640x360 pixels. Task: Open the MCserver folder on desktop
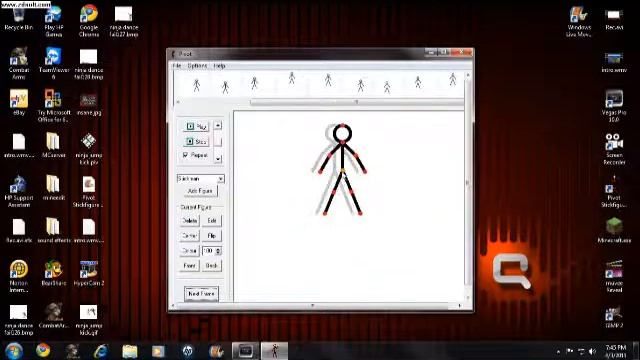[x=53, y=145]
